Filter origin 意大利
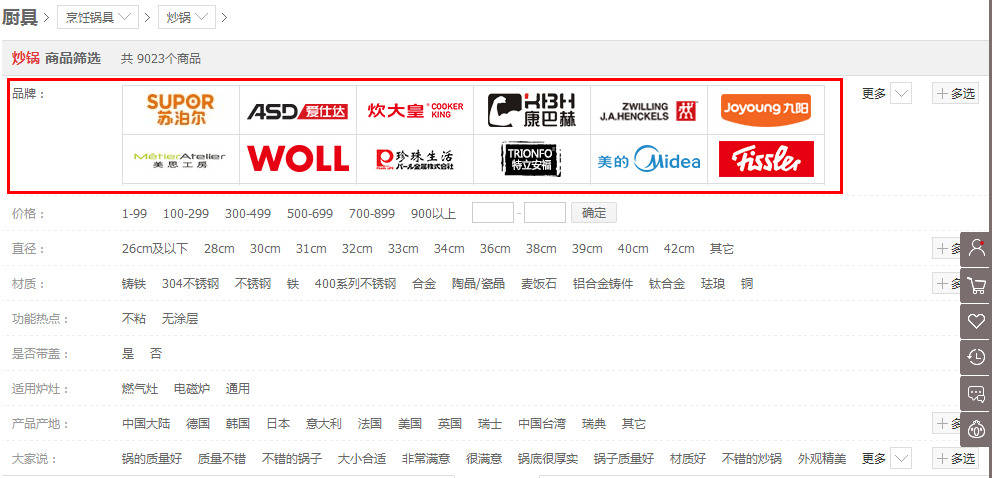This screenshot has height=478, width=992. [x=323, y=424]
